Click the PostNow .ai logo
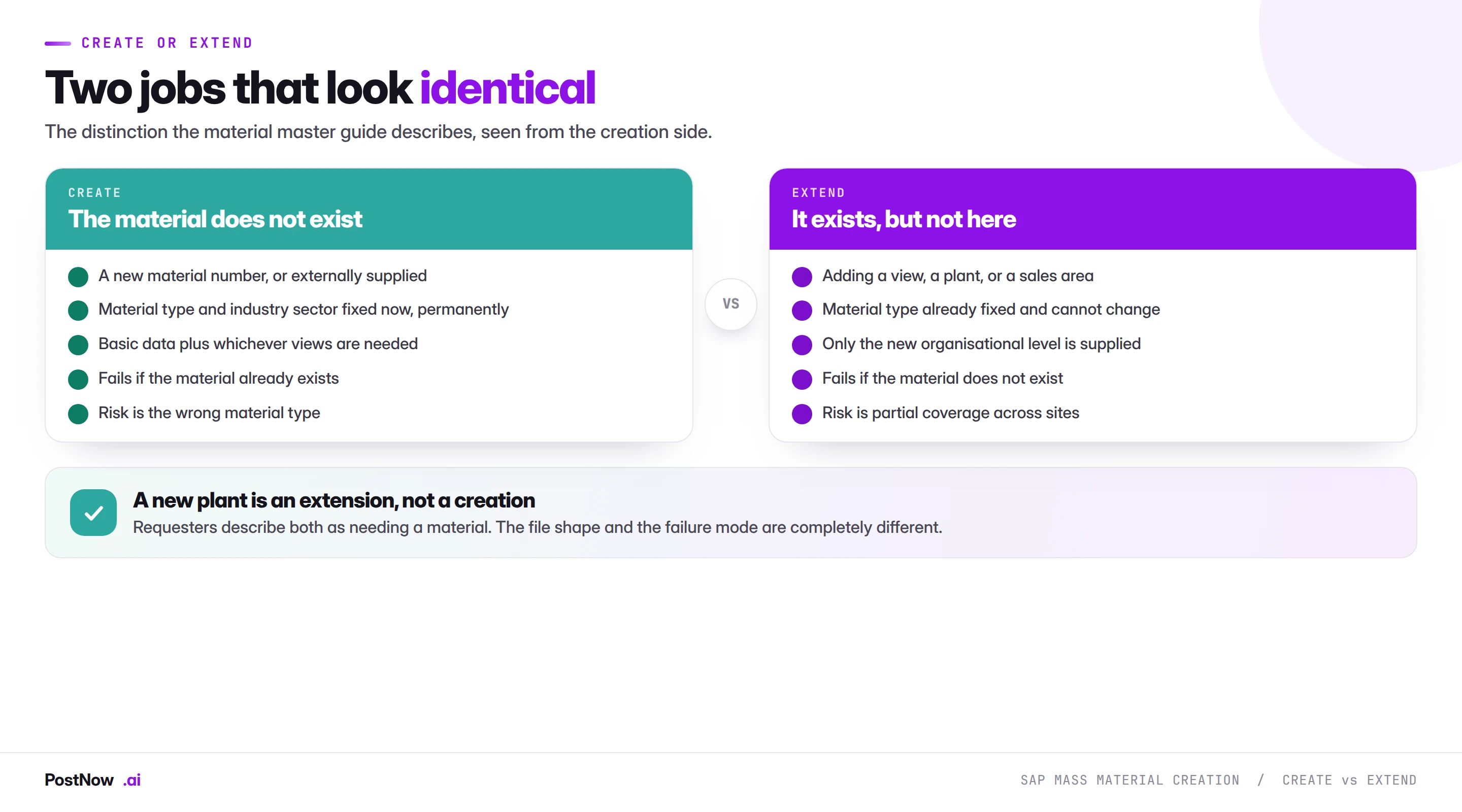 [92, 780]
